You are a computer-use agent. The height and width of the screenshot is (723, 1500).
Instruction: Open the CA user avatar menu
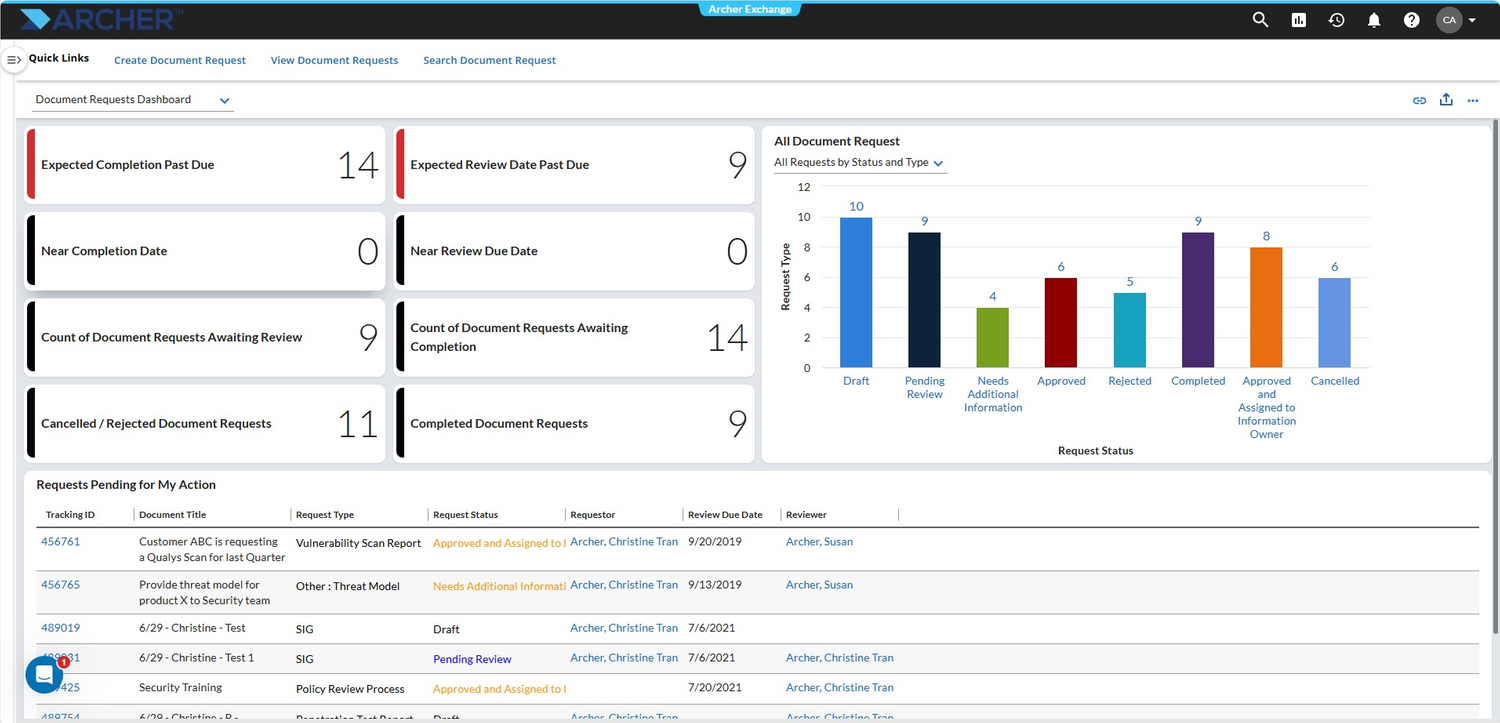(x=1449, y=19)
